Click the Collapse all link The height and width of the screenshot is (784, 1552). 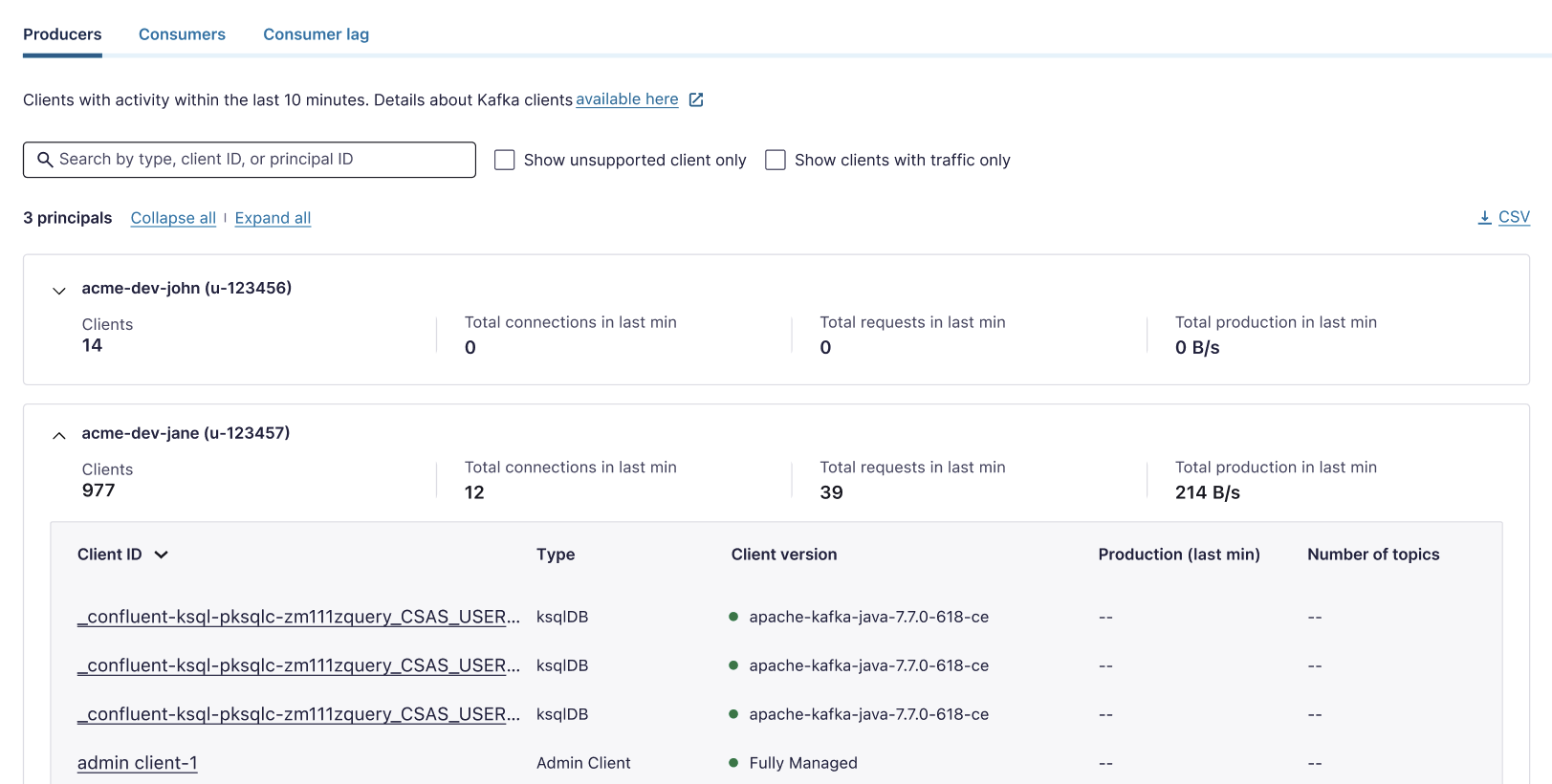click(x=173, y=218)
